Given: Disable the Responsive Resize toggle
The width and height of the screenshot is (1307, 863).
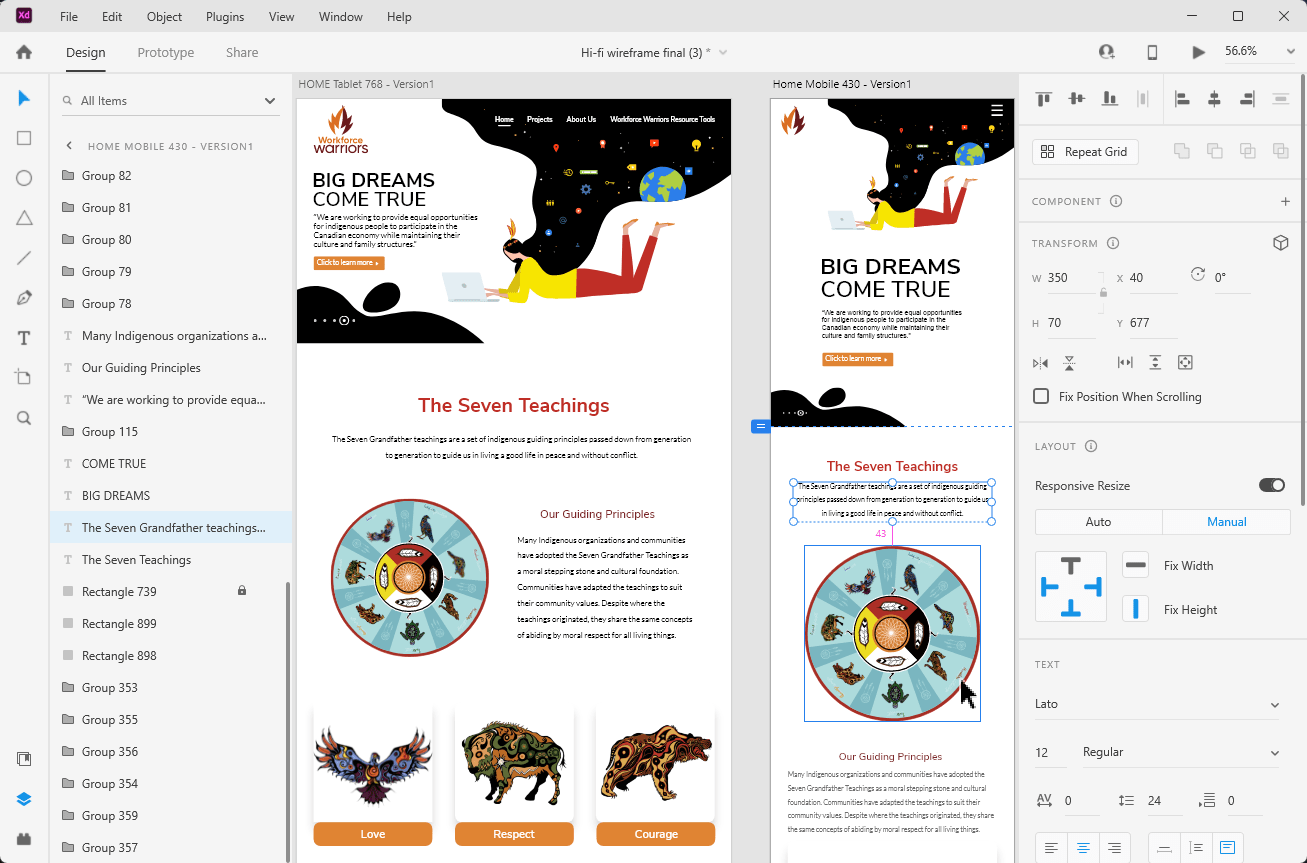Looking at the screenshot, I should pos(1271,485).
